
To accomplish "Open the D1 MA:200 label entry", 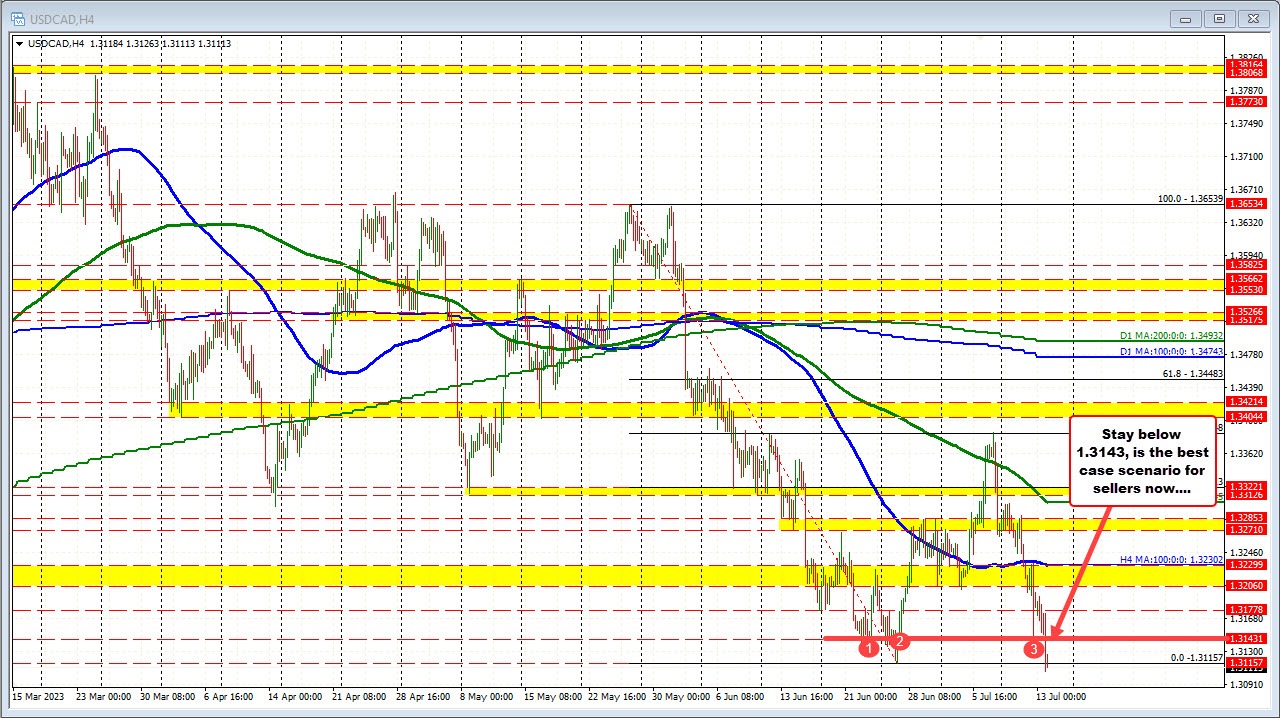I will pyautogui.click(x=1163, y=336).
